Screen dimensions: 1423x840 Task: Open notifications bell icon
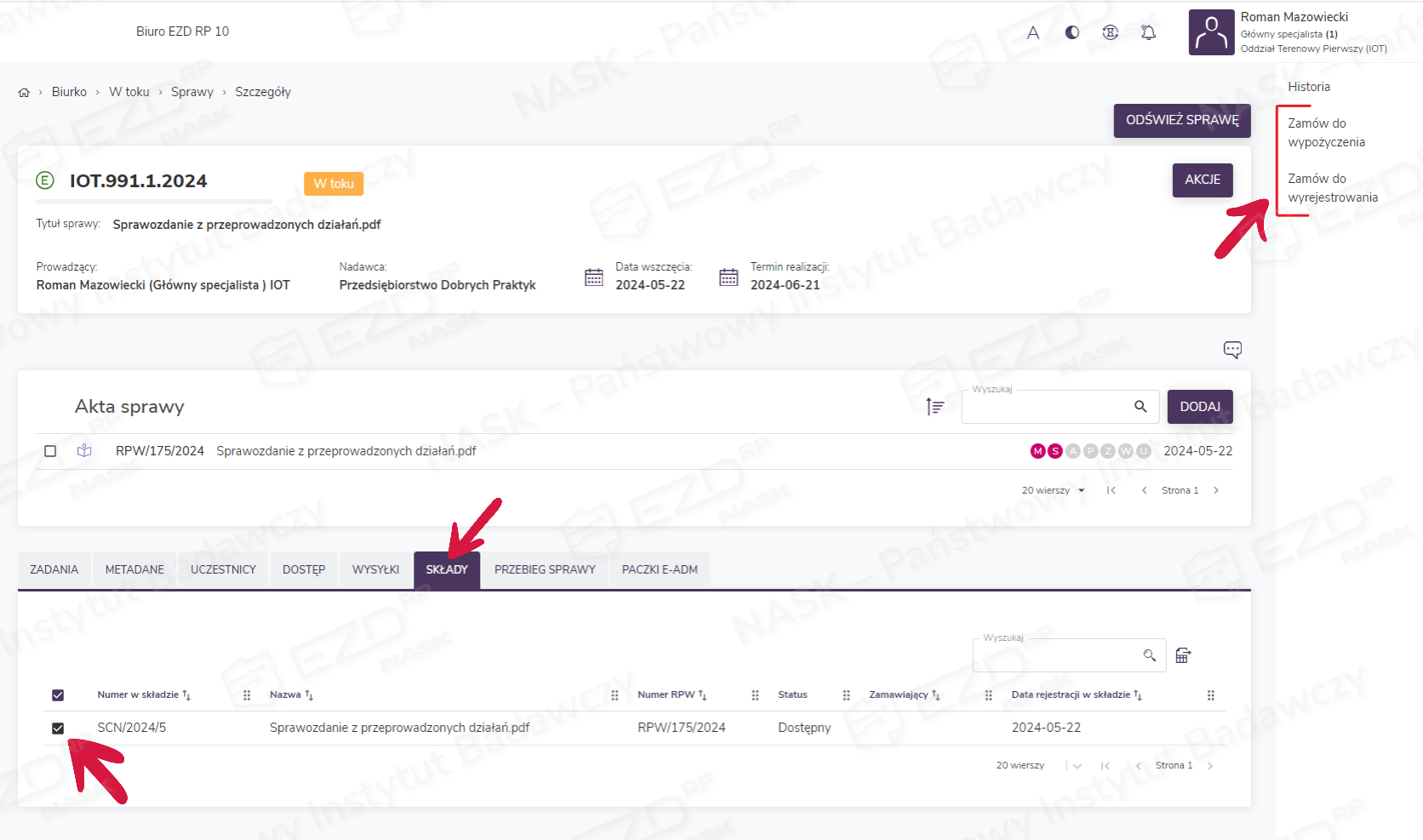(x=1148, y=32)
